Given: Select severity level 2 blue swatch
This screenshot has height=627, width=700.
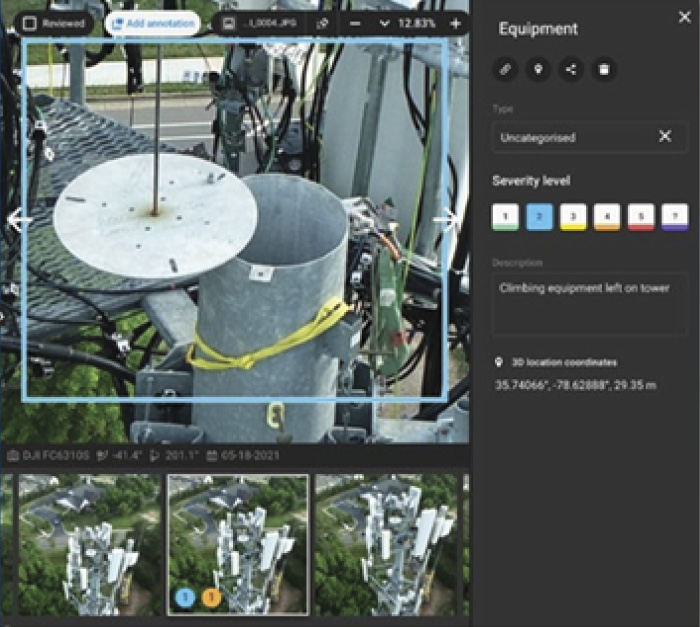Looking at the screenshot, I should point(539,217).
